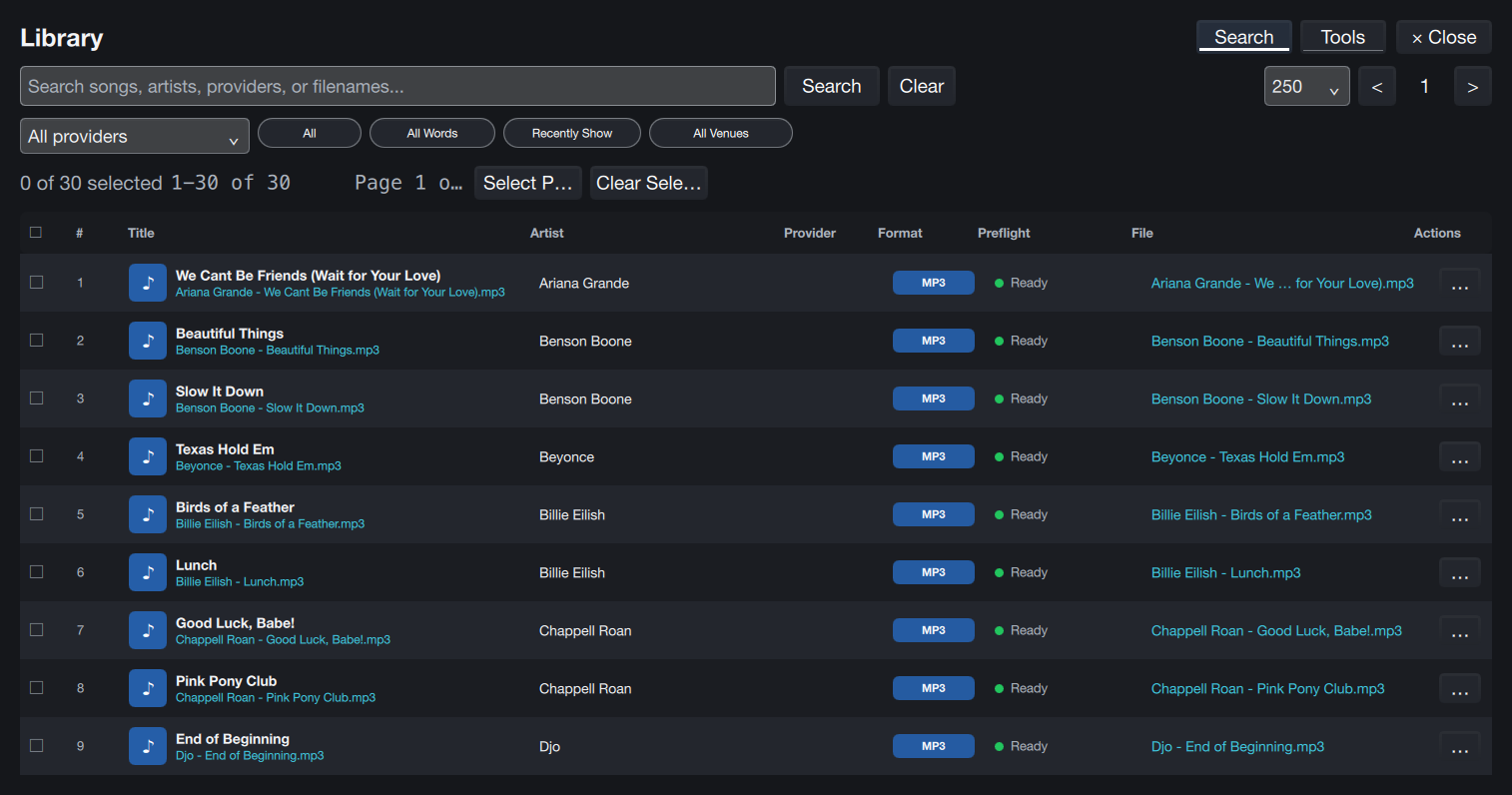The height and width of the screenshot is (795, 1512).
Task: Click the music note icon for We Cant Be Friends
Action: (148, 283)
